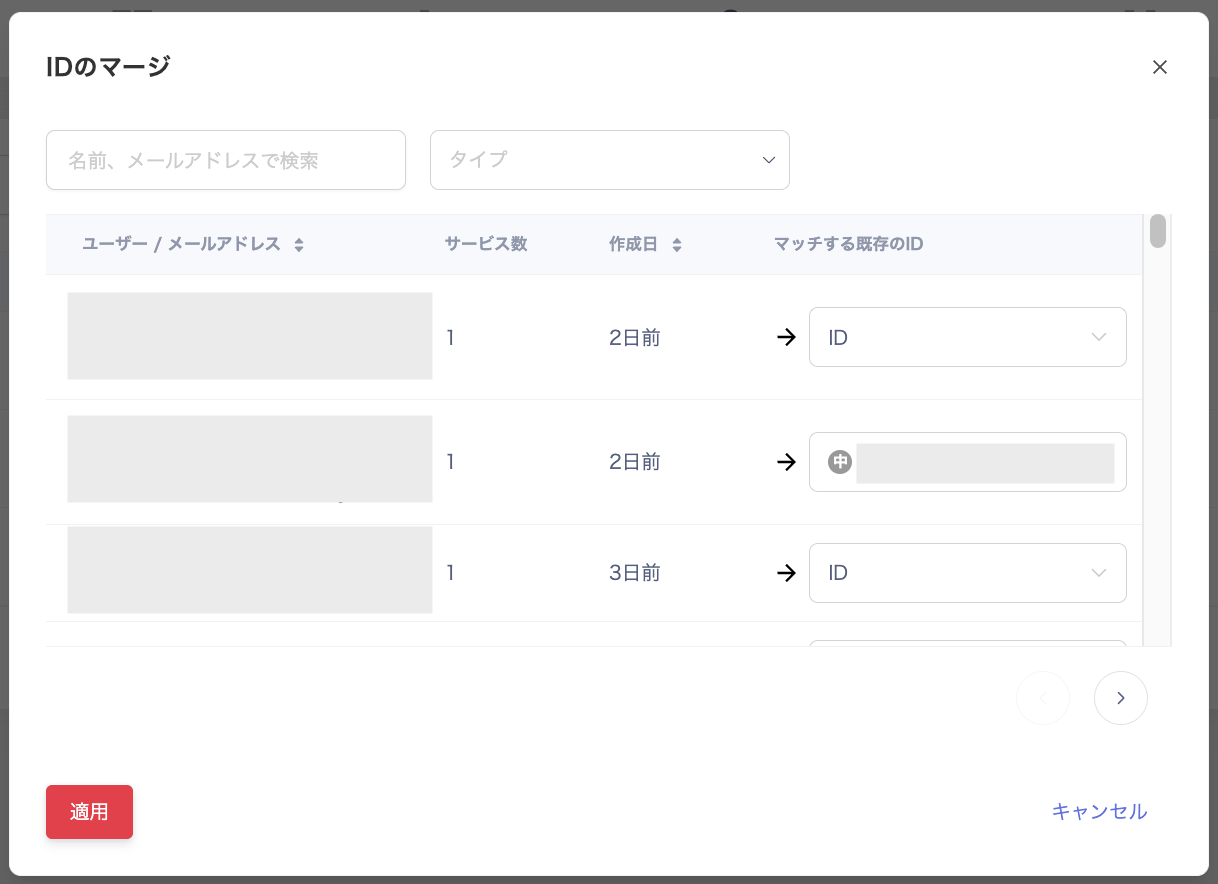Click the previous page arrow
This screenshot has height=884, width=1218.
click(x=1043, y=698)
